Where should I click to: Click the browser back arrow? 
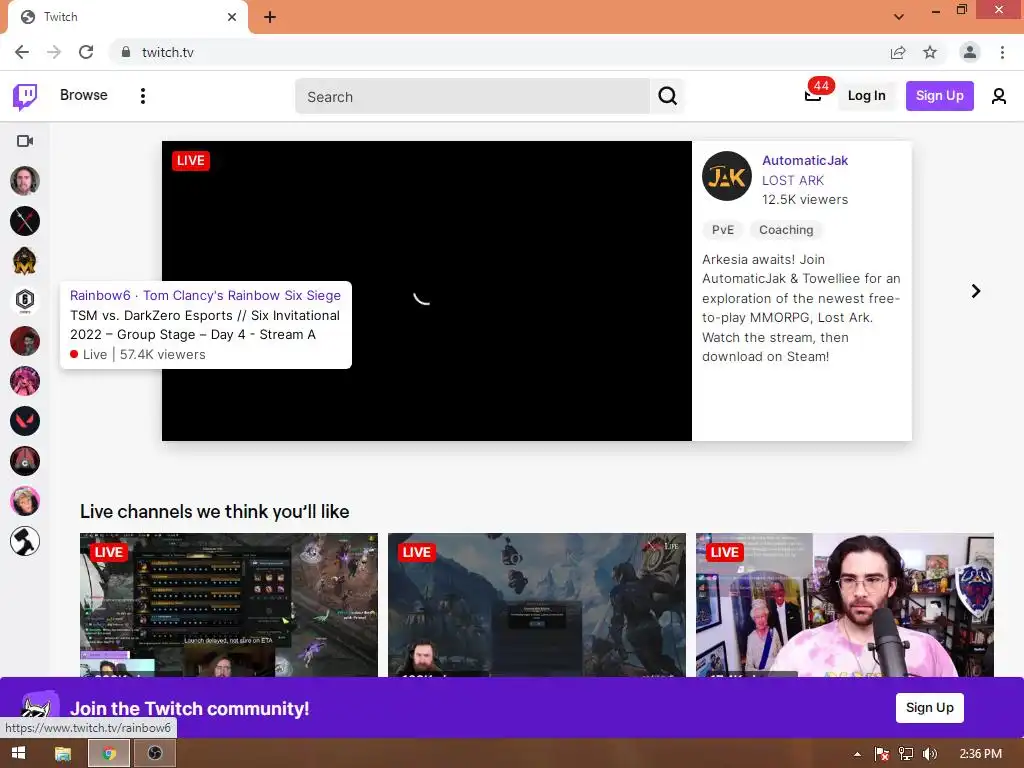22,52
